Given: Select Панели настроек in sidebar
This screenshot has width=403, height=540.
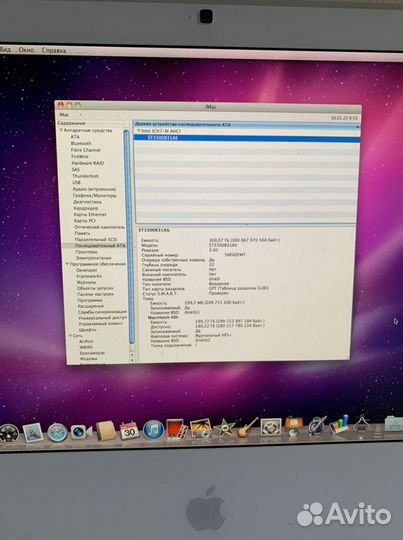Looking at the screenshot, I should (95, 294).
